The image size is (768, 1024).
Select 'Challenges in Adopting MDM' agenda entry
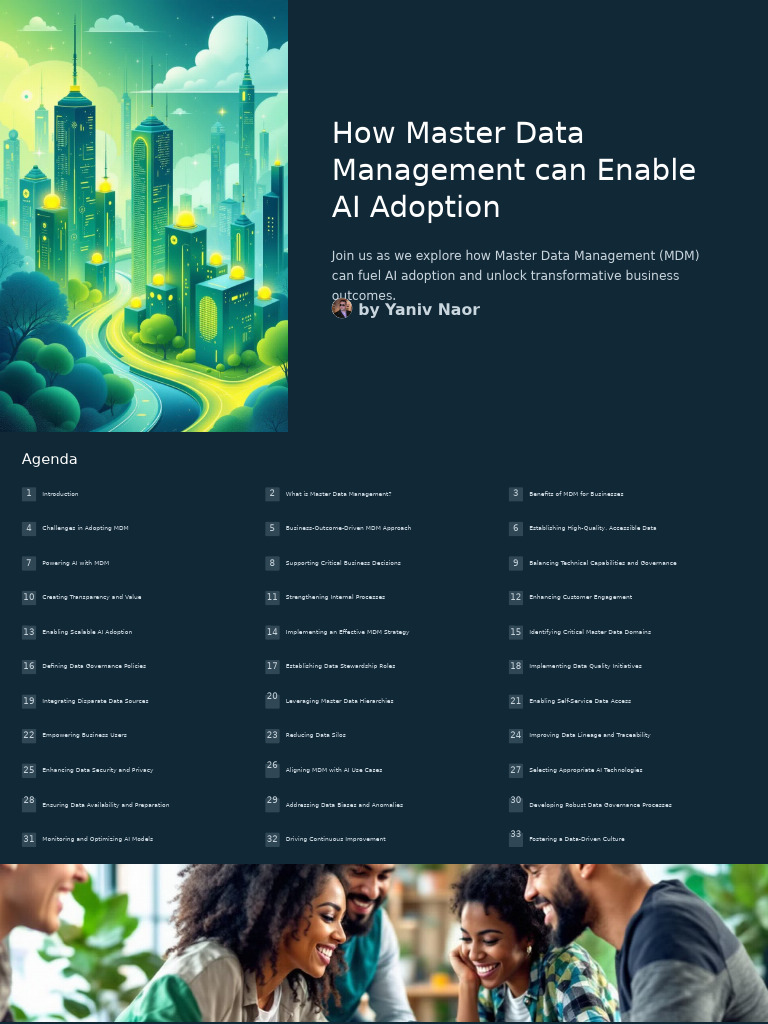pyautogui.click(x=86, y=528)
